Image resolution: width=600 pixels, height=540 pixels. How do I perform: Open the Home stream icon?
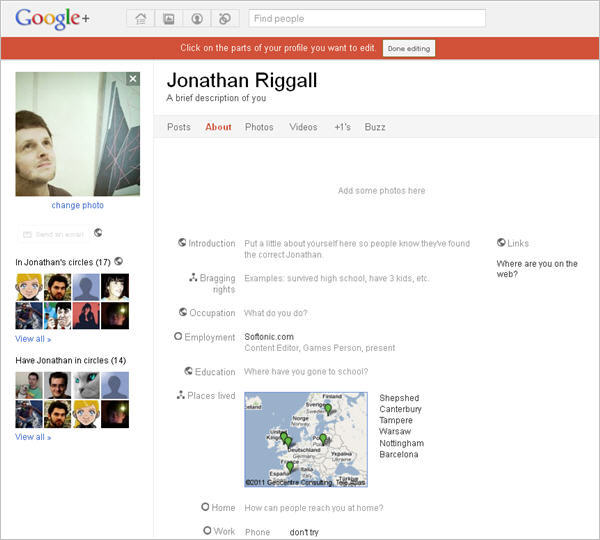141,18
